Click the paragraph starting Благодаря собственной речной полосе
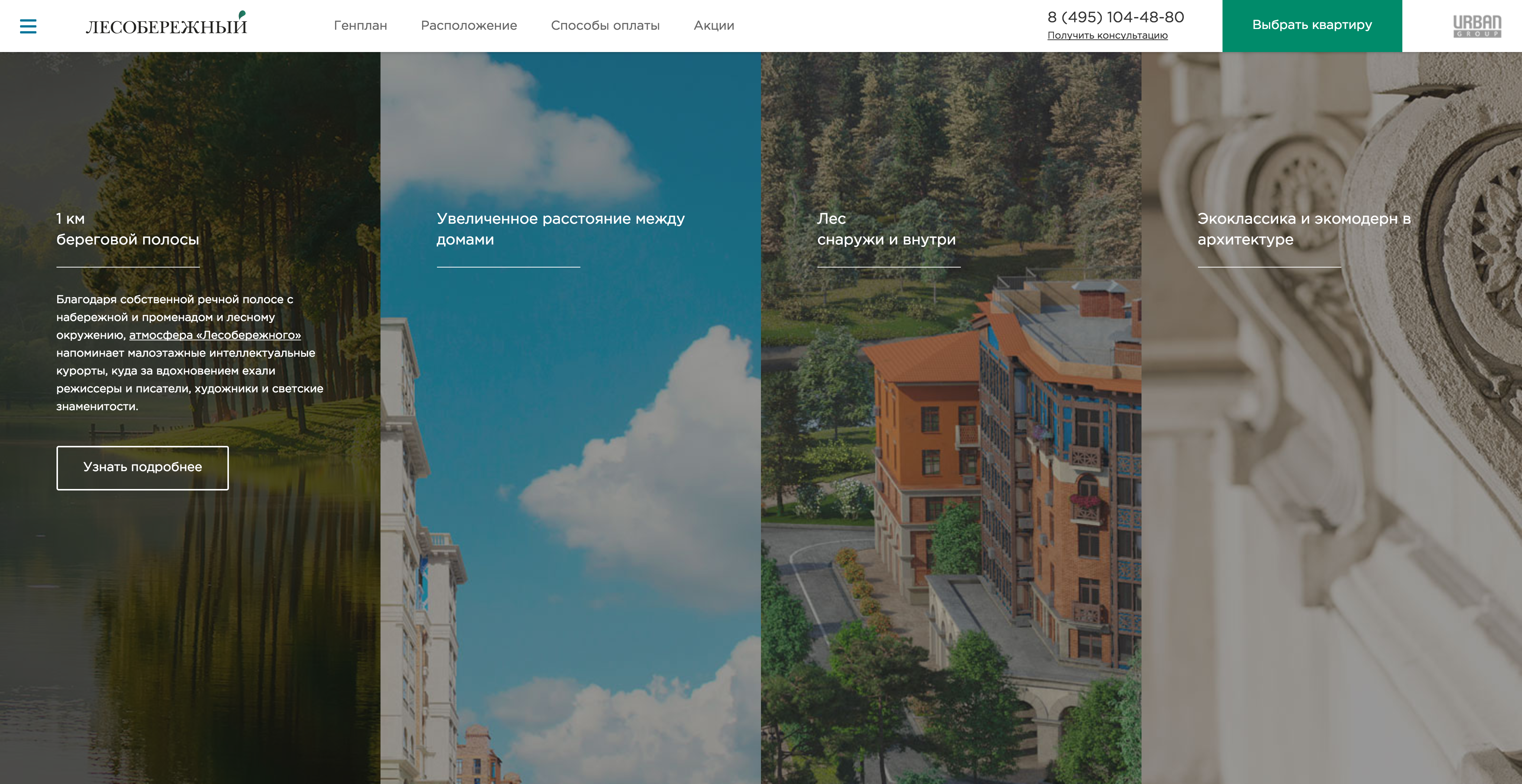Image resolution: width=1522 pixels, height=784 pixels. pos(190,353)
